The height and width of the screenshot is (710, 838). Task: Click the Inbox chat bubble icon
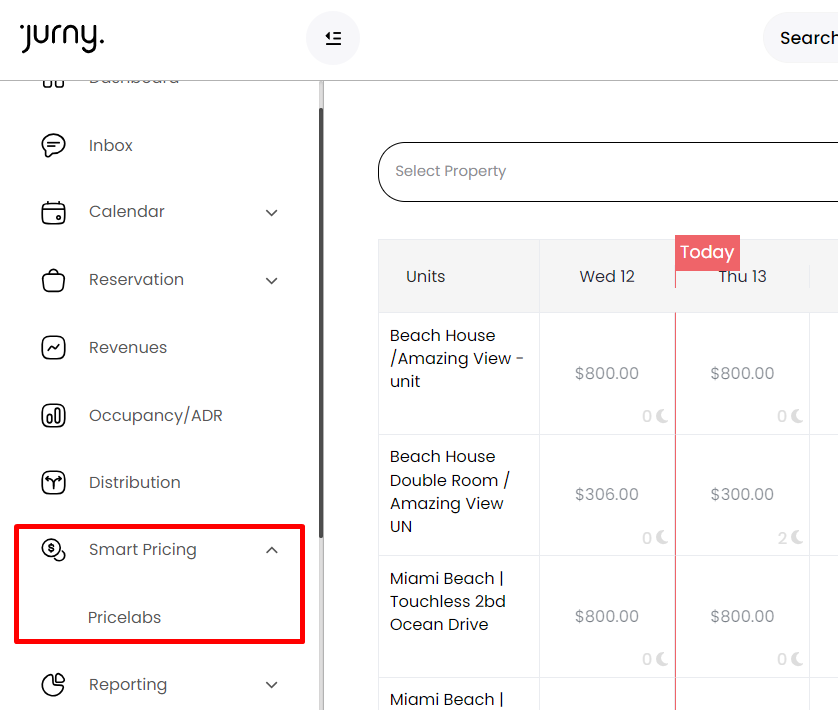point(53,146)
